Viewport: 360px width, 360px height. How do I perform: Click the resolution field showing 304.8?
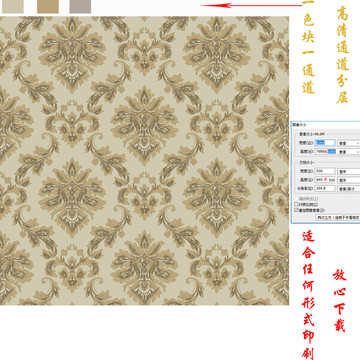coord(325,188)
